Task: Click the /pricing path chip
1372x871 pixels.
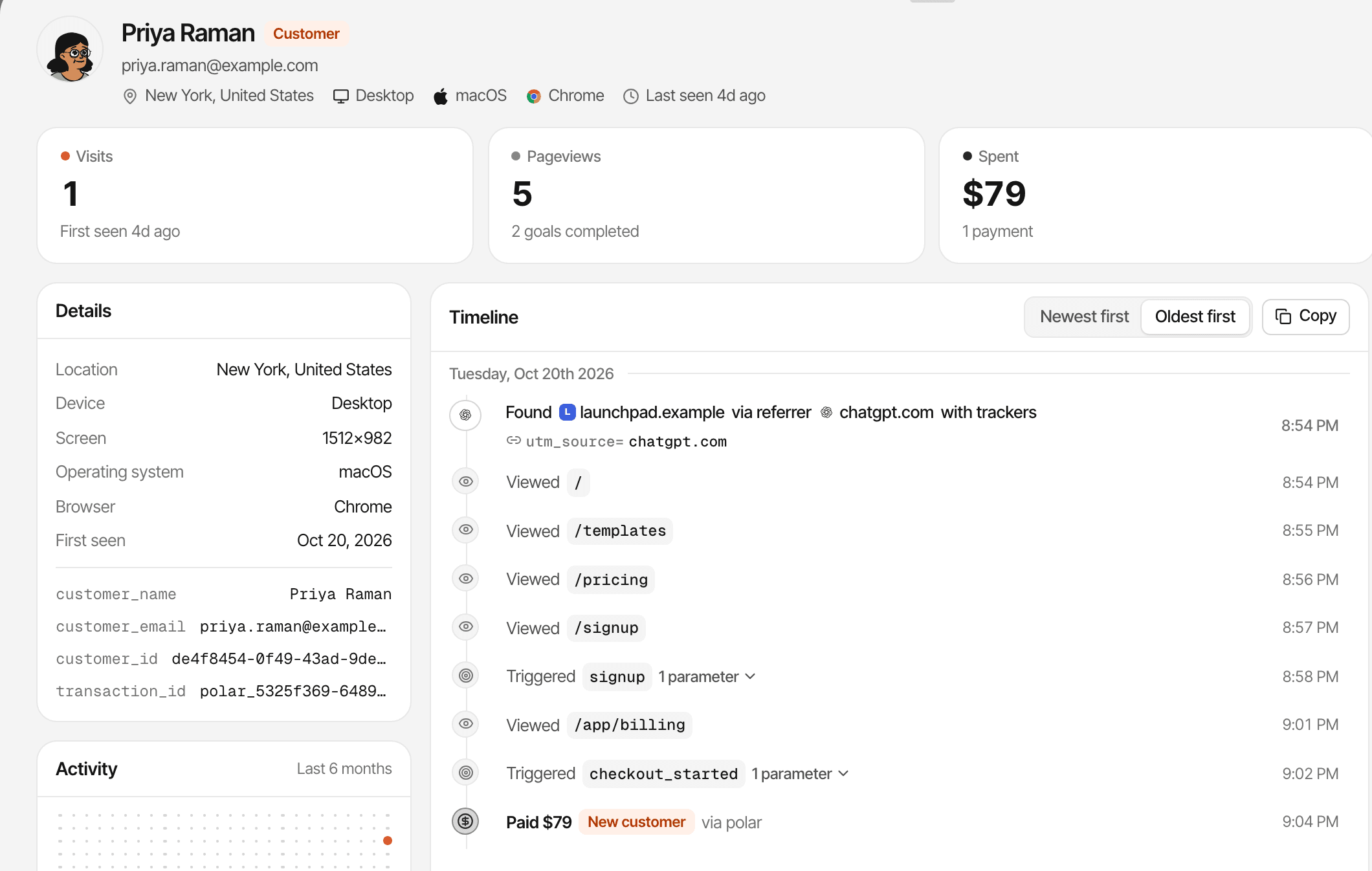Action: pos(611,580)
